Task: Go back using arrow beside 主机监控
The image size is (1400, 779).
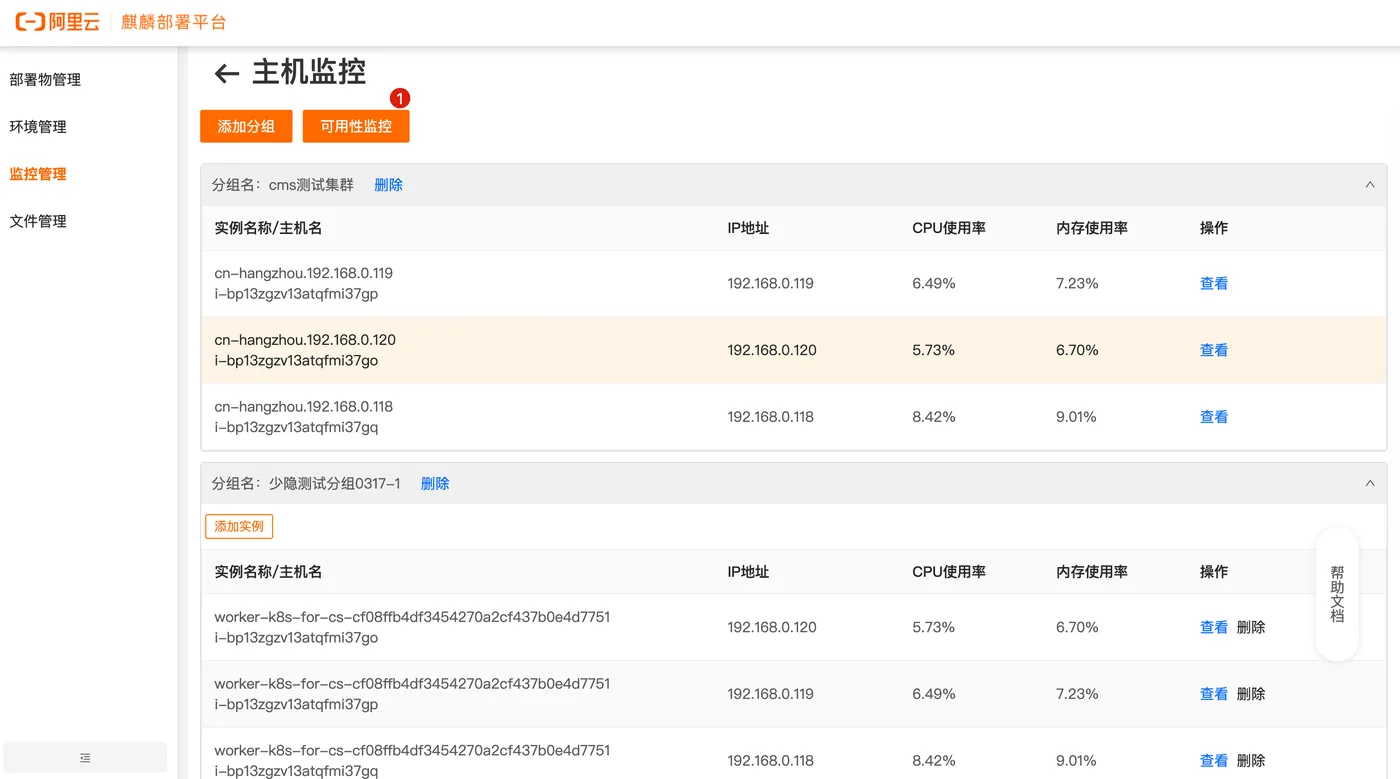Action: click(x=227, y=73)
